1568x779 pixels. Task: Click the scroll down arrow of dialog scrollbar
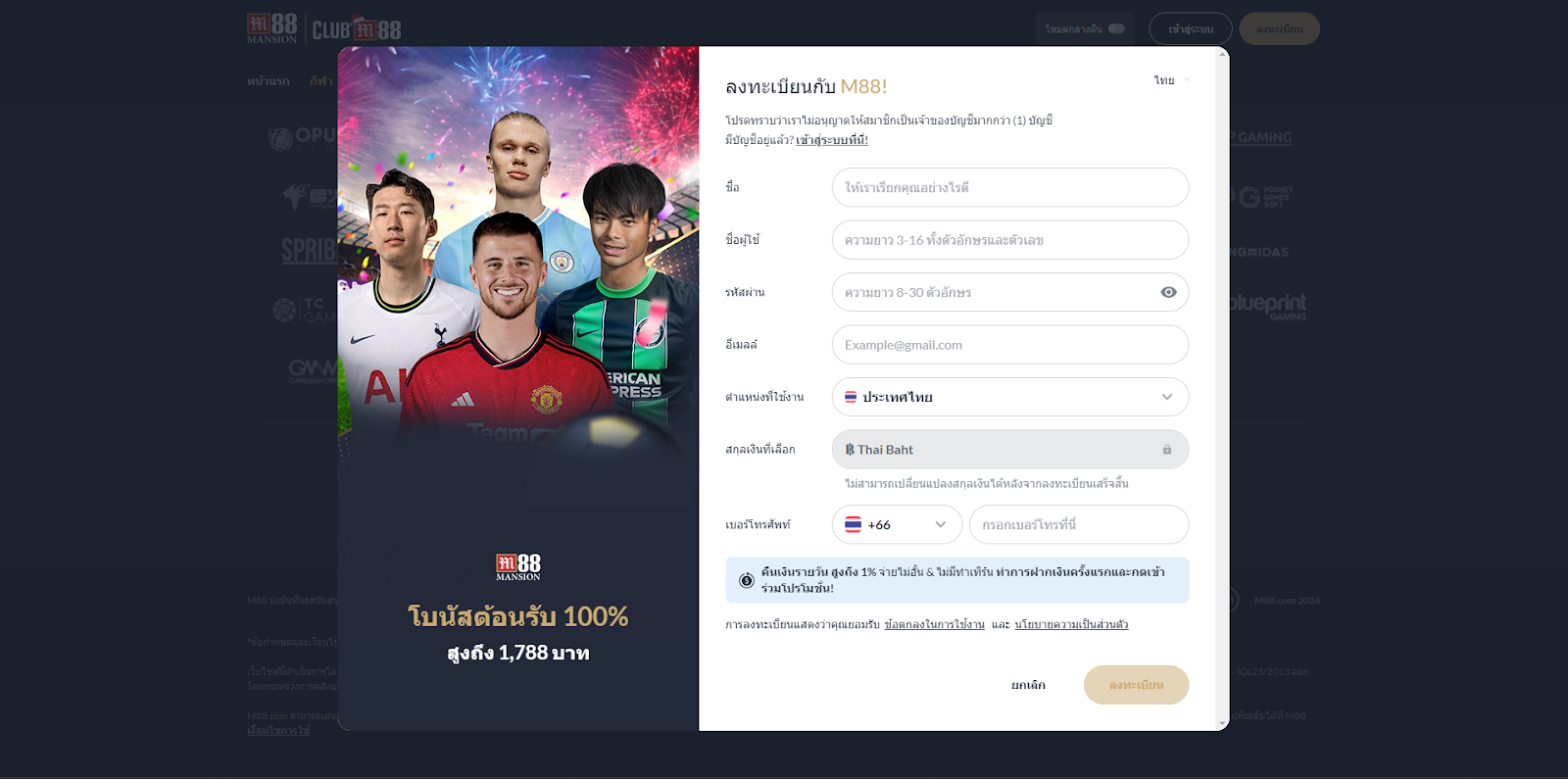(1222, 724)
